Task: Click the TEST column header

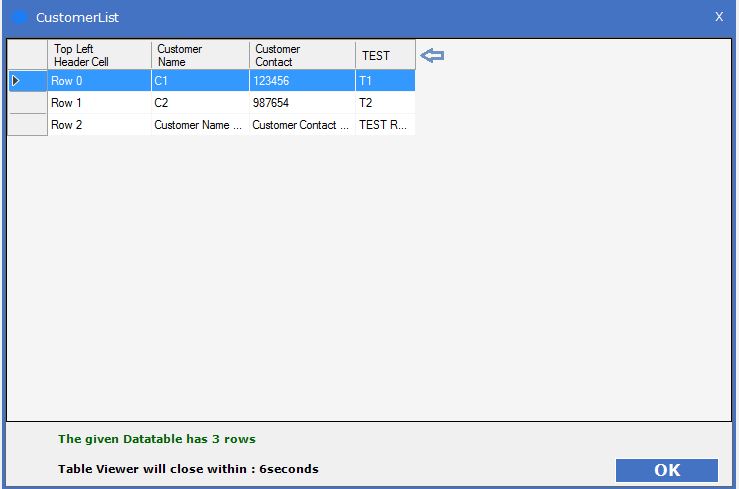Action: point(385,55)
